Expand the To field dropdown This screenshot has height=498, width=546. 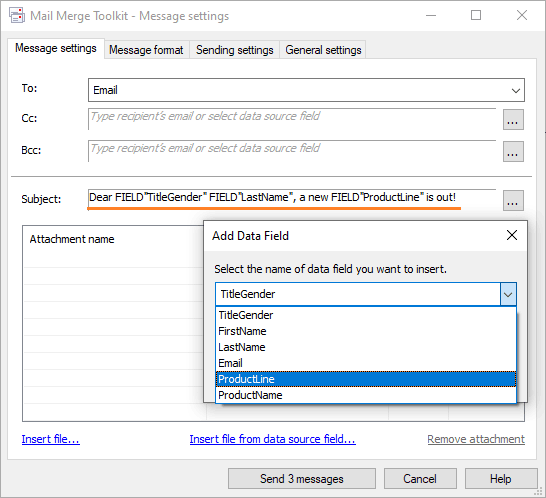click(x=516, y=91)
